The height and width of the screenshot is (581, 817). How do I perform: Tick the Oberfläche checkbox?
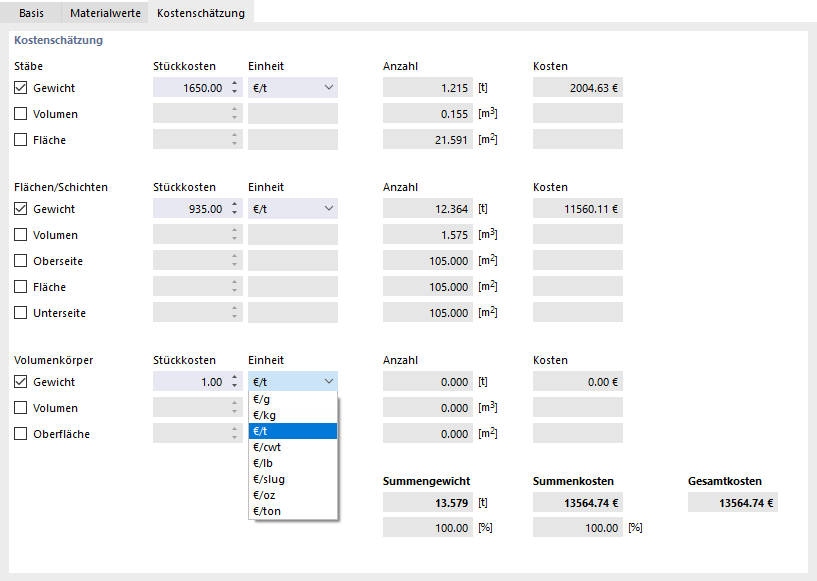pos(20,434)
